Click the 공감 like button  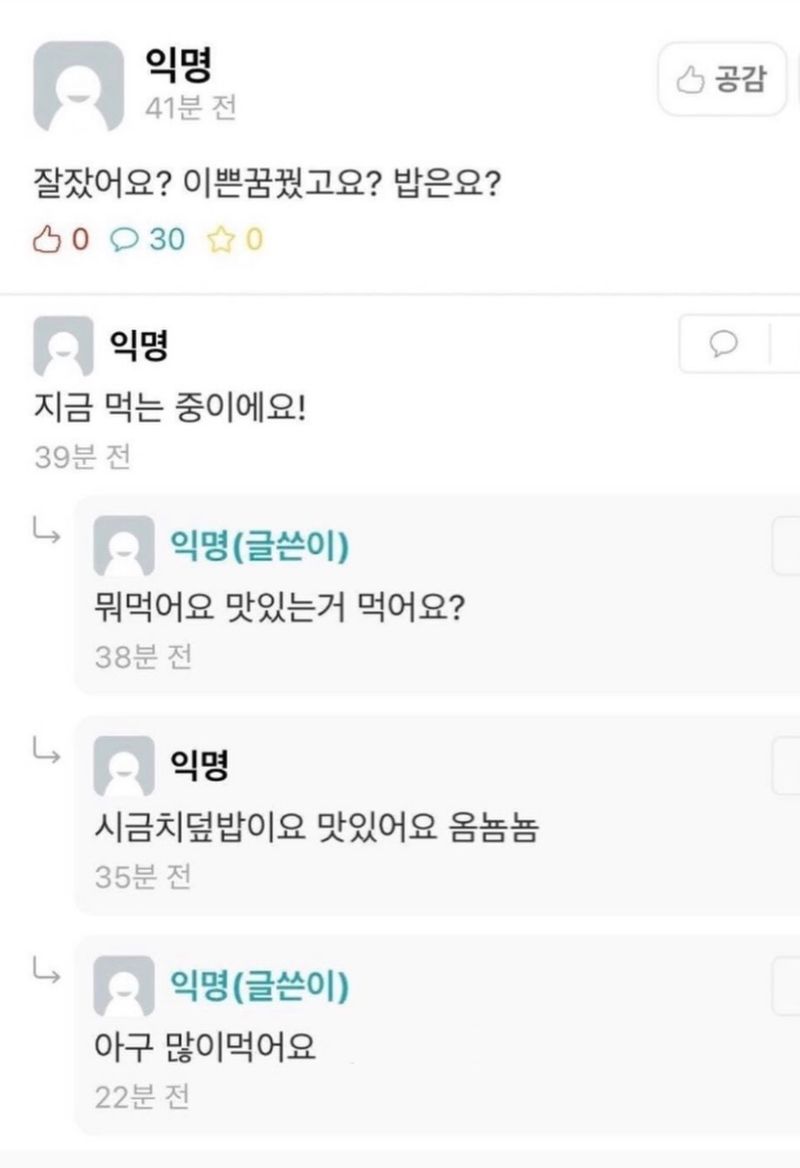click(x=721, y=79)
